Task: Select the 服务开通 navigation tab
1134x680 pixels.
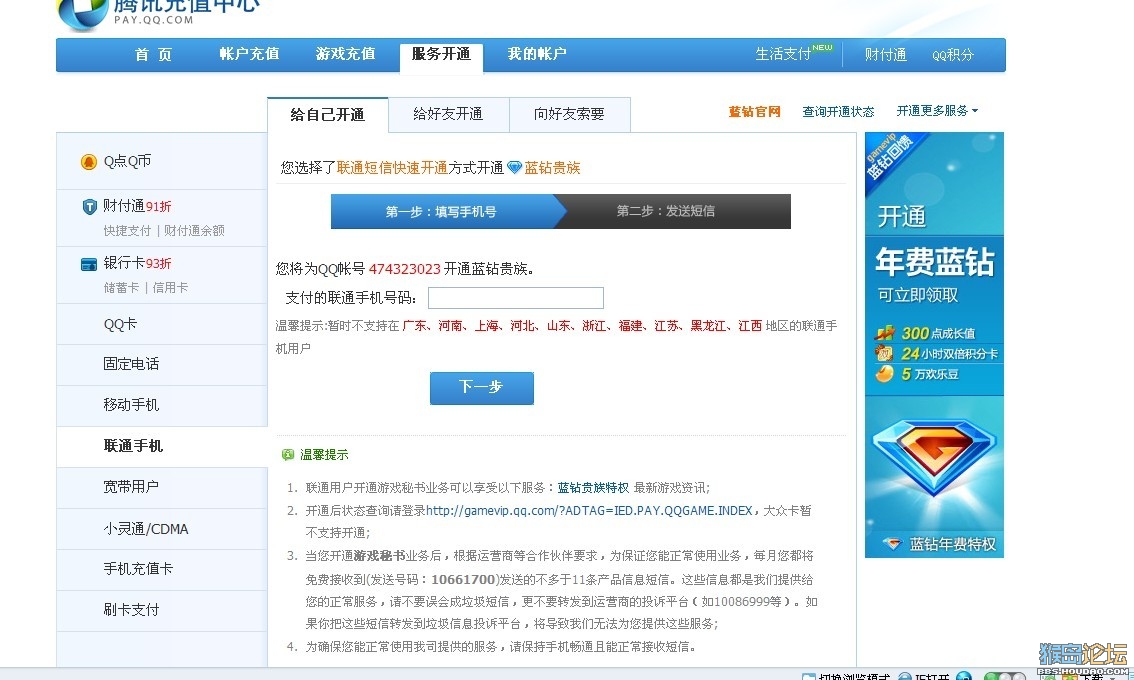Action: (441, 56)
